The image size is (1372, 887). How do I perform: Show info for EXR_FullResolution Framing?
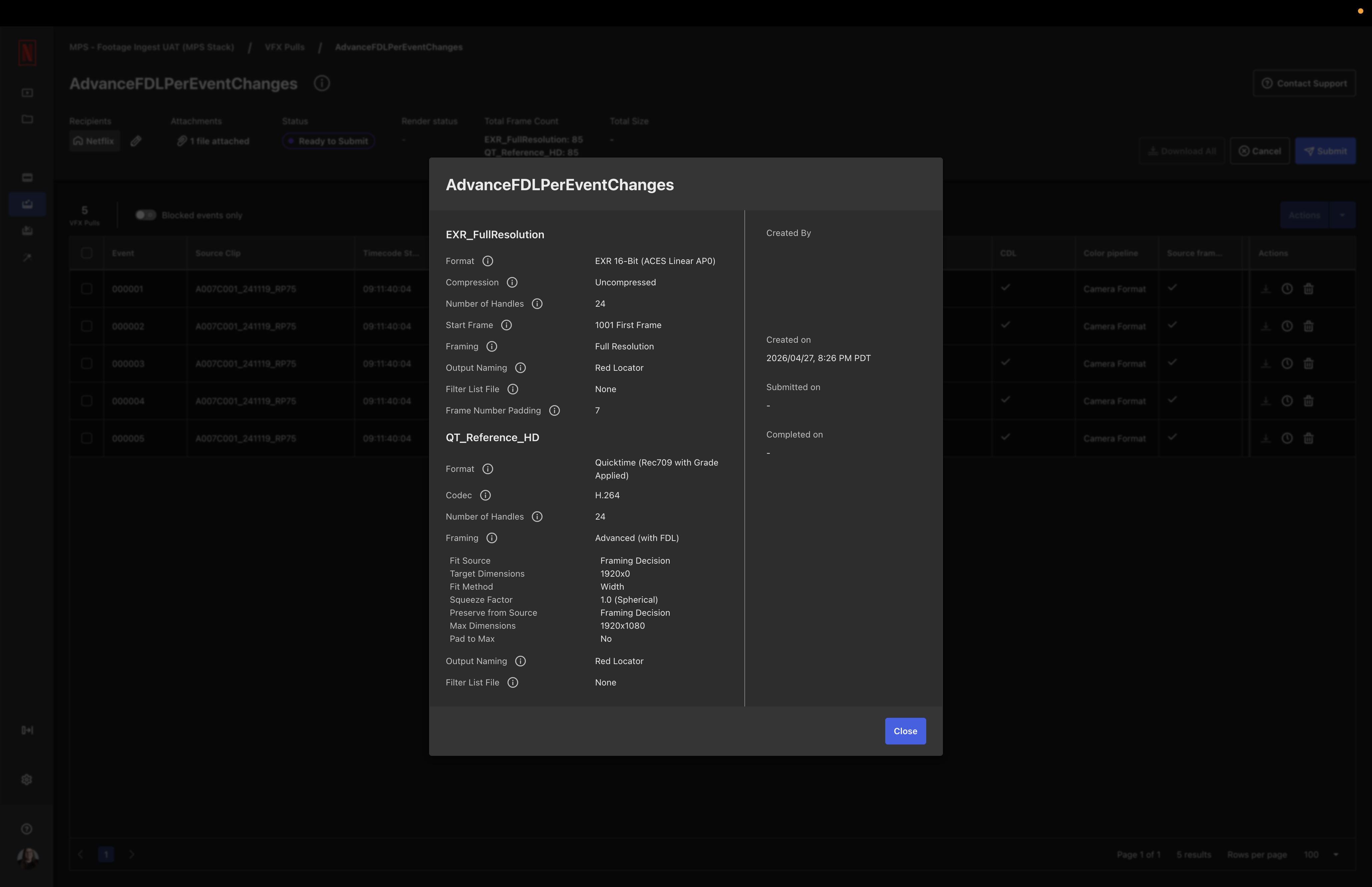[x=492, y=346]
